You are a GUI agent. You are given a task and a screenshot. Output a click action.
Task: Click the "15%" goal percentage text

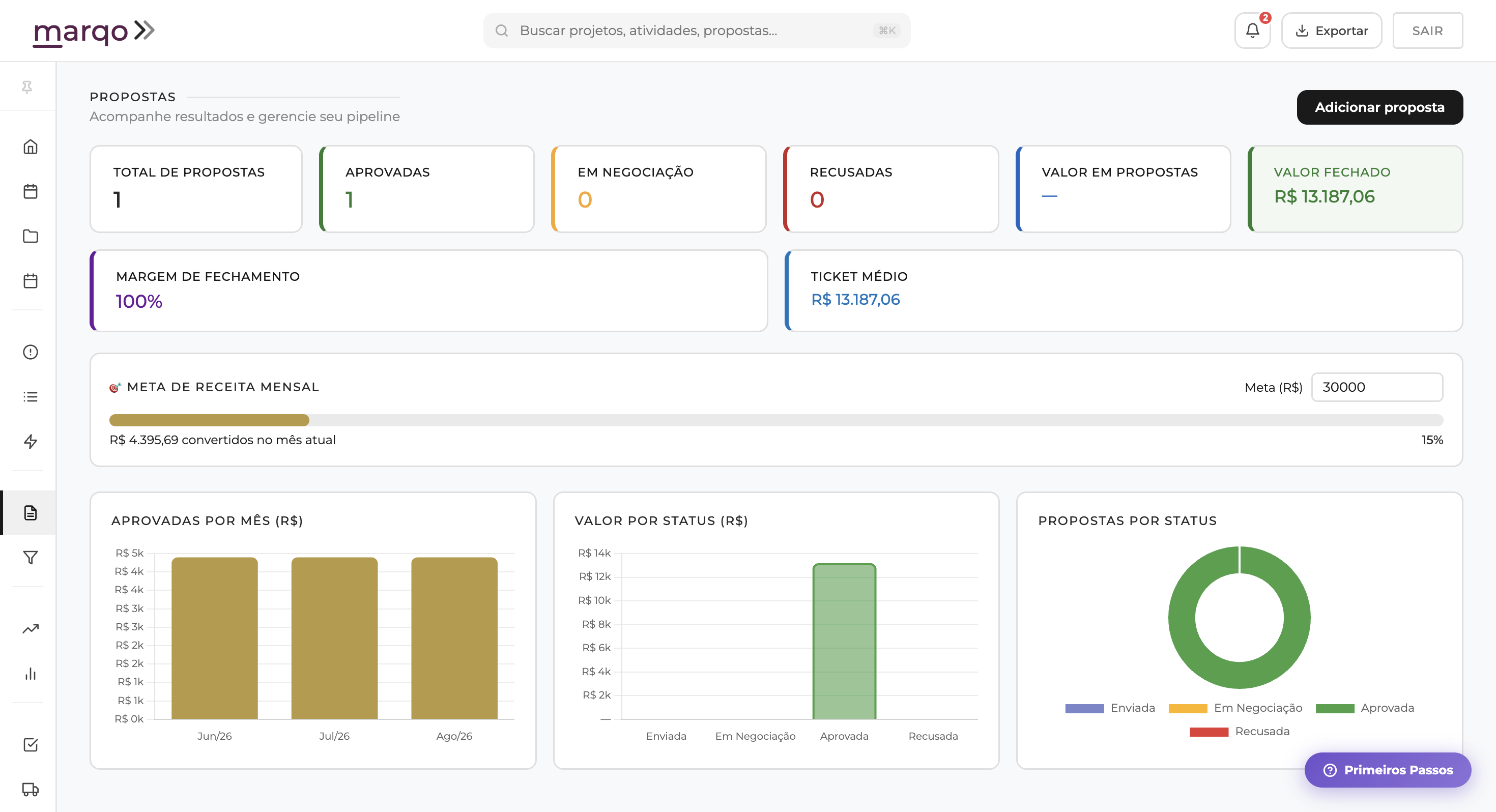coord(1432,440)
